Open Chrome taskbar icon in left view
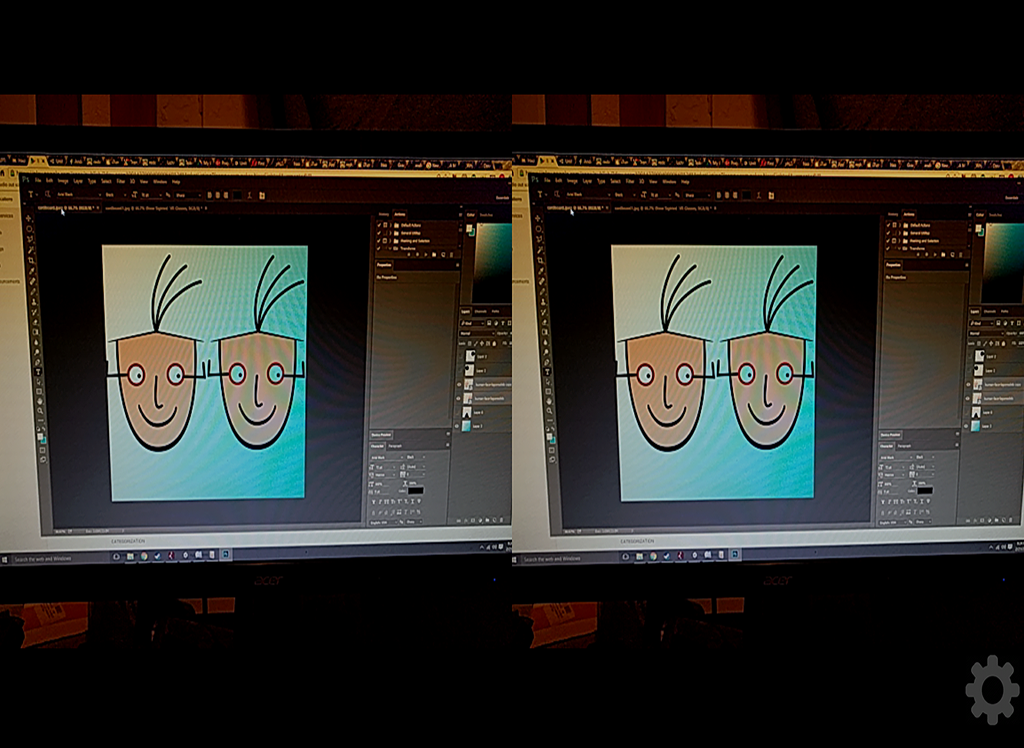This screenshot has height=748, width=1024. [144, 556]
